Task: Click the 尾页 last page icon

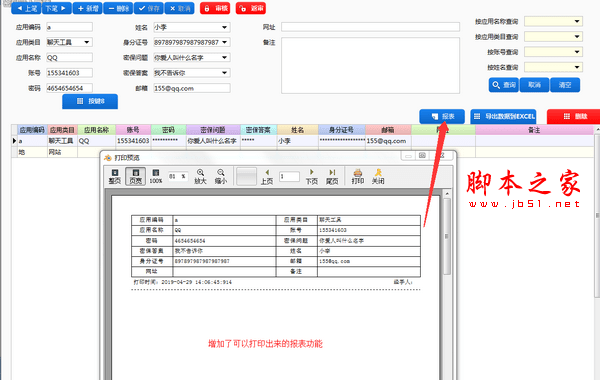Action: point(332,176)
